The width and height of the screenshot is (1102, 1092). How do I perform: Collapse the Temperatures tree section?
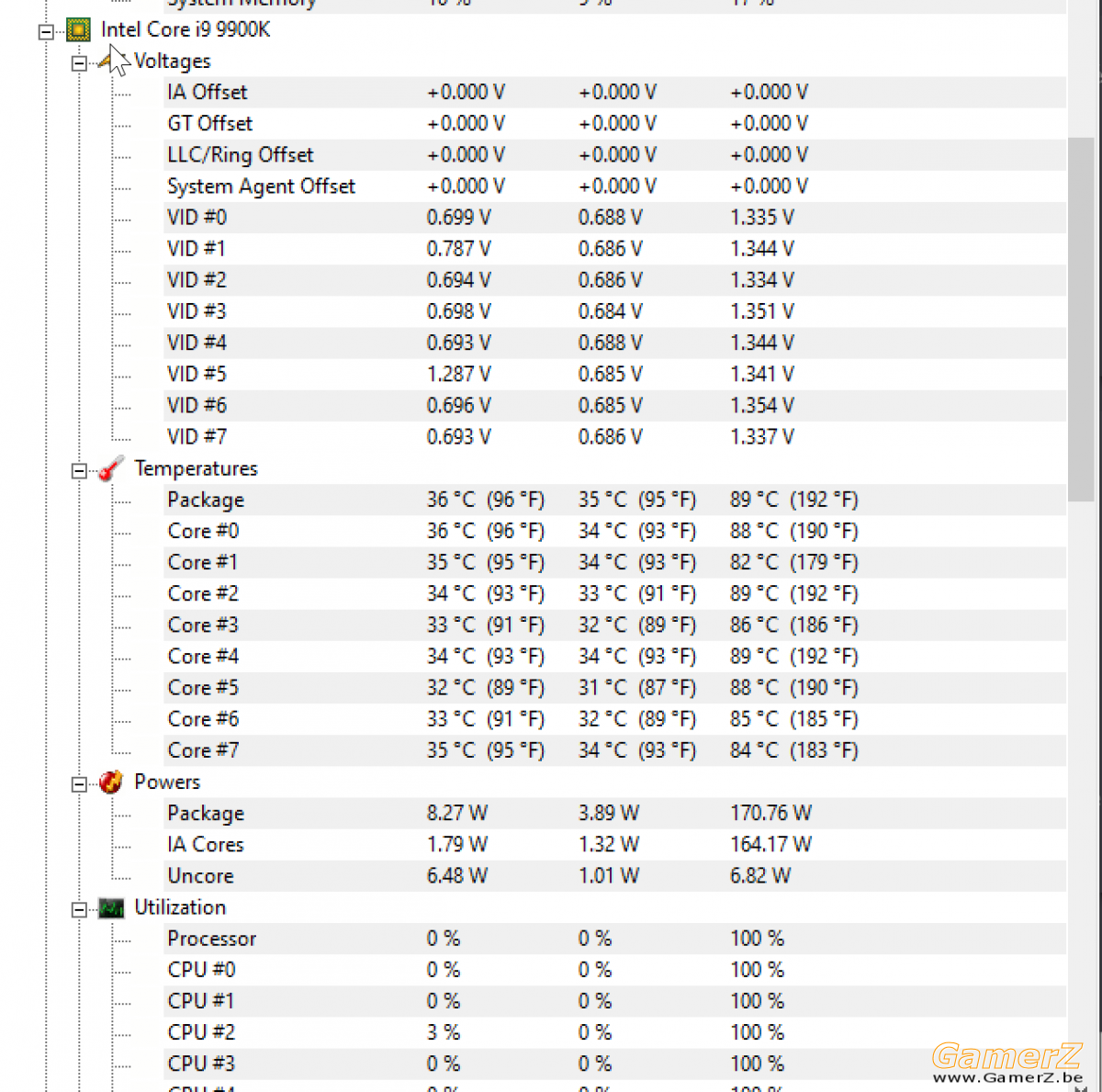[79, 471]
